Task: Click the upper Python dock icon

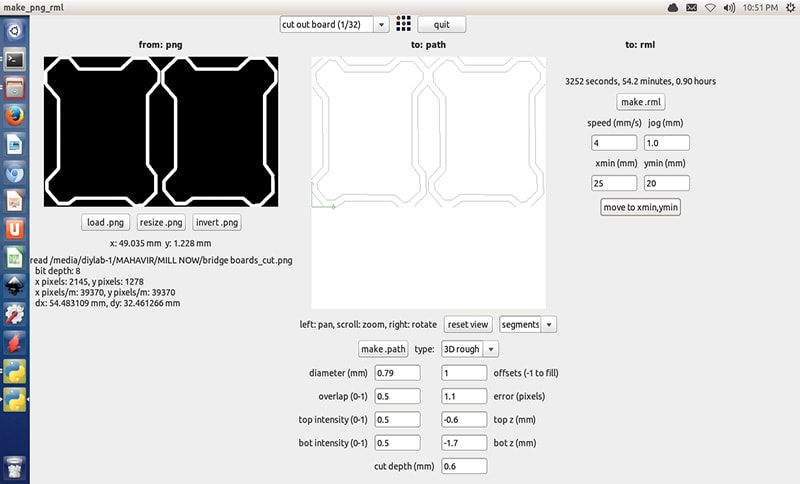Action: point(14,371)
